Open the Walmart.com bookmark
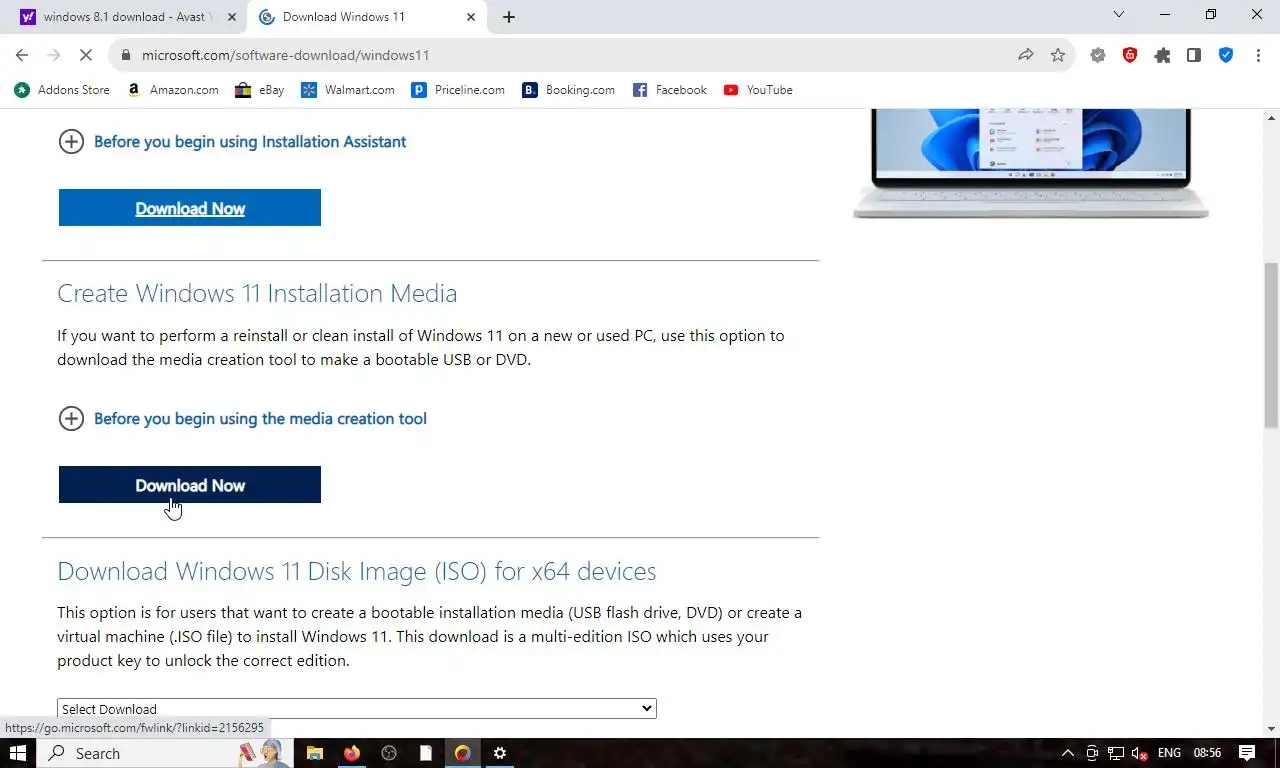The width and height of the screenshot is (1280, 768). point(348,90)
